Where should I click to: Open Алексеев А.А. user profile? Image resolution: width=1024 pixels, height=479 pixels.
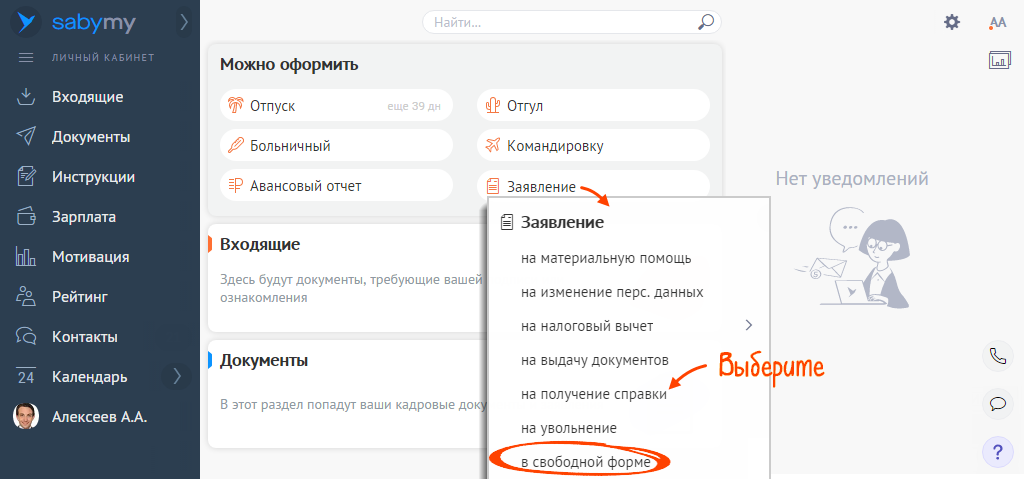99,417
